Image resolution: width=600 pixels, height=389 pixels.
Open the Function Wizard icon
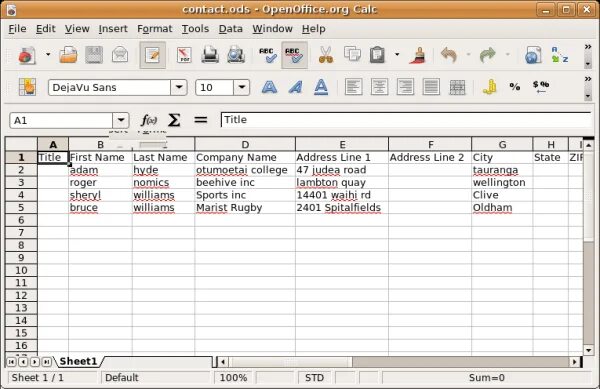[x=148, y=120]
